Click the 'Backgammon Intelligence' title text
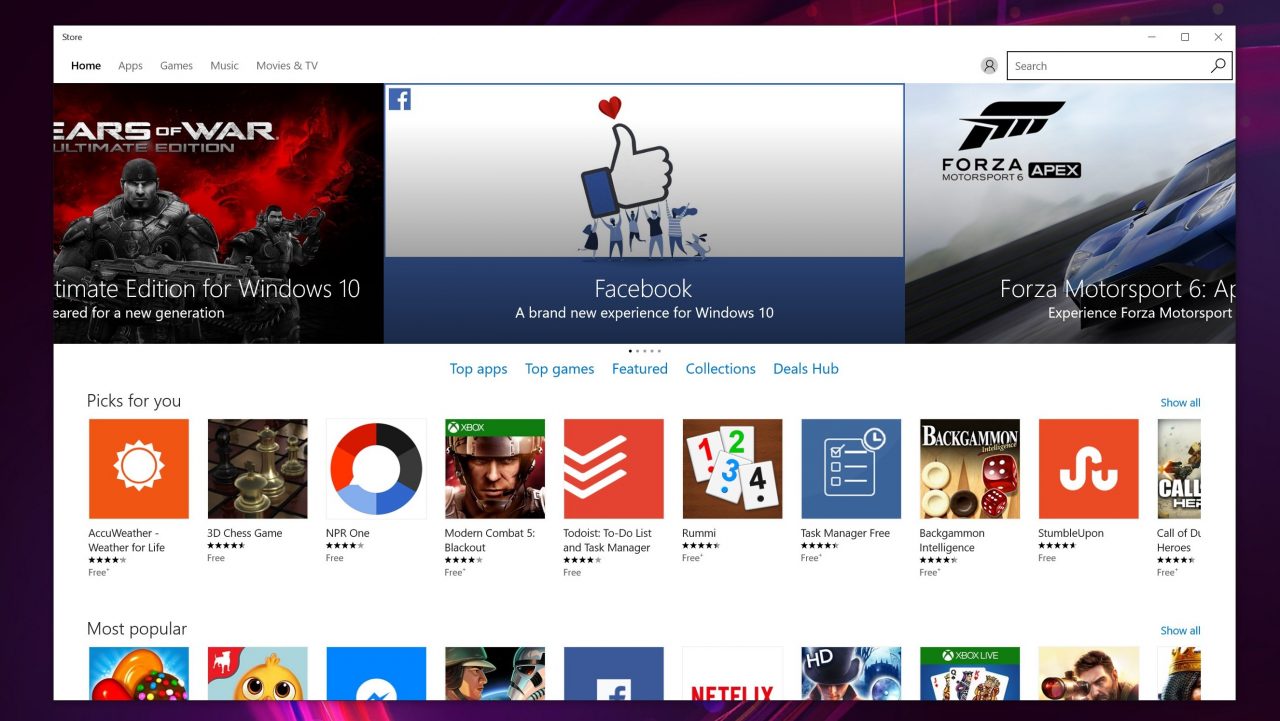Viewport: 1280px width, 721px height. click(x=952, y=540)
